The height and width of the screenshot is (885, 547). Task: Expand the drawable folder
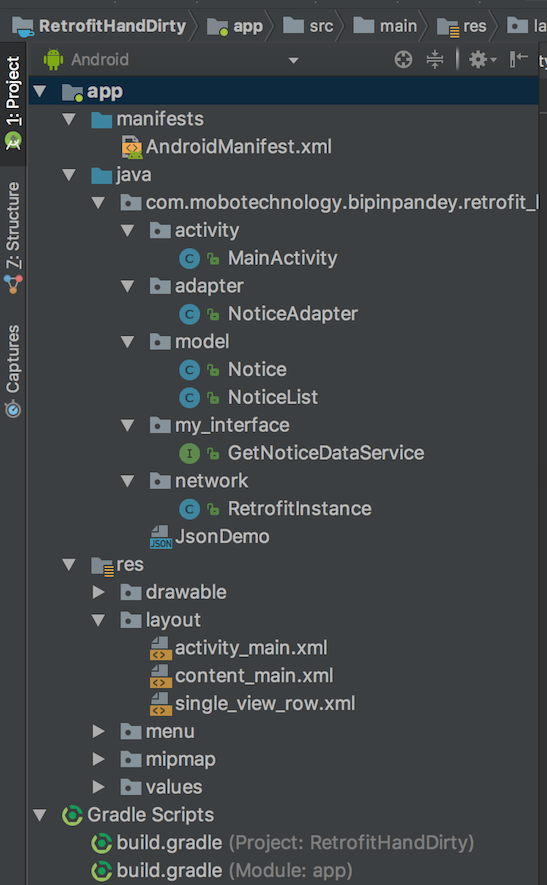pos(99,592)
